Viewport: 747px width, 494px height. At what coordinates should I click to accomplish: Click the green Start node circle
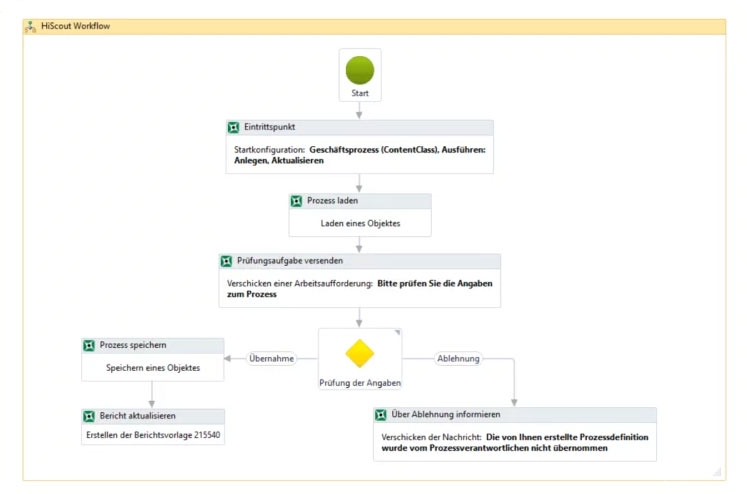click(x=360, y=70)
